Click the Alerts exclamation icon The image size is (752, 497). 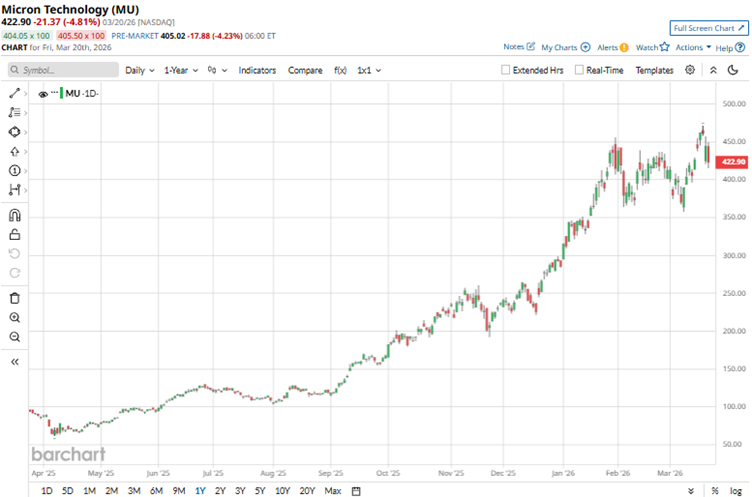click(x=624, y=47)
